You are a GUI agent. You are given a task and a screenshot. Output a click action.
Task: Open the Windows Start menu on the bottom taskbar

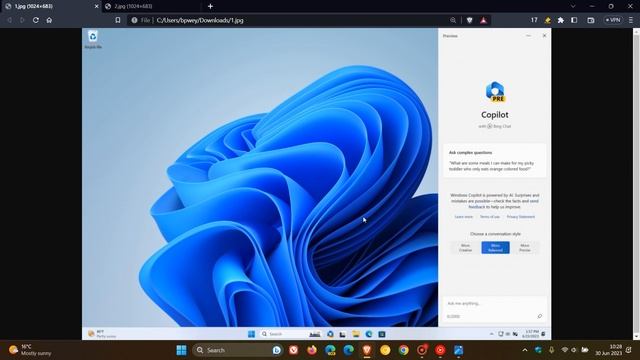coord(181,350)
